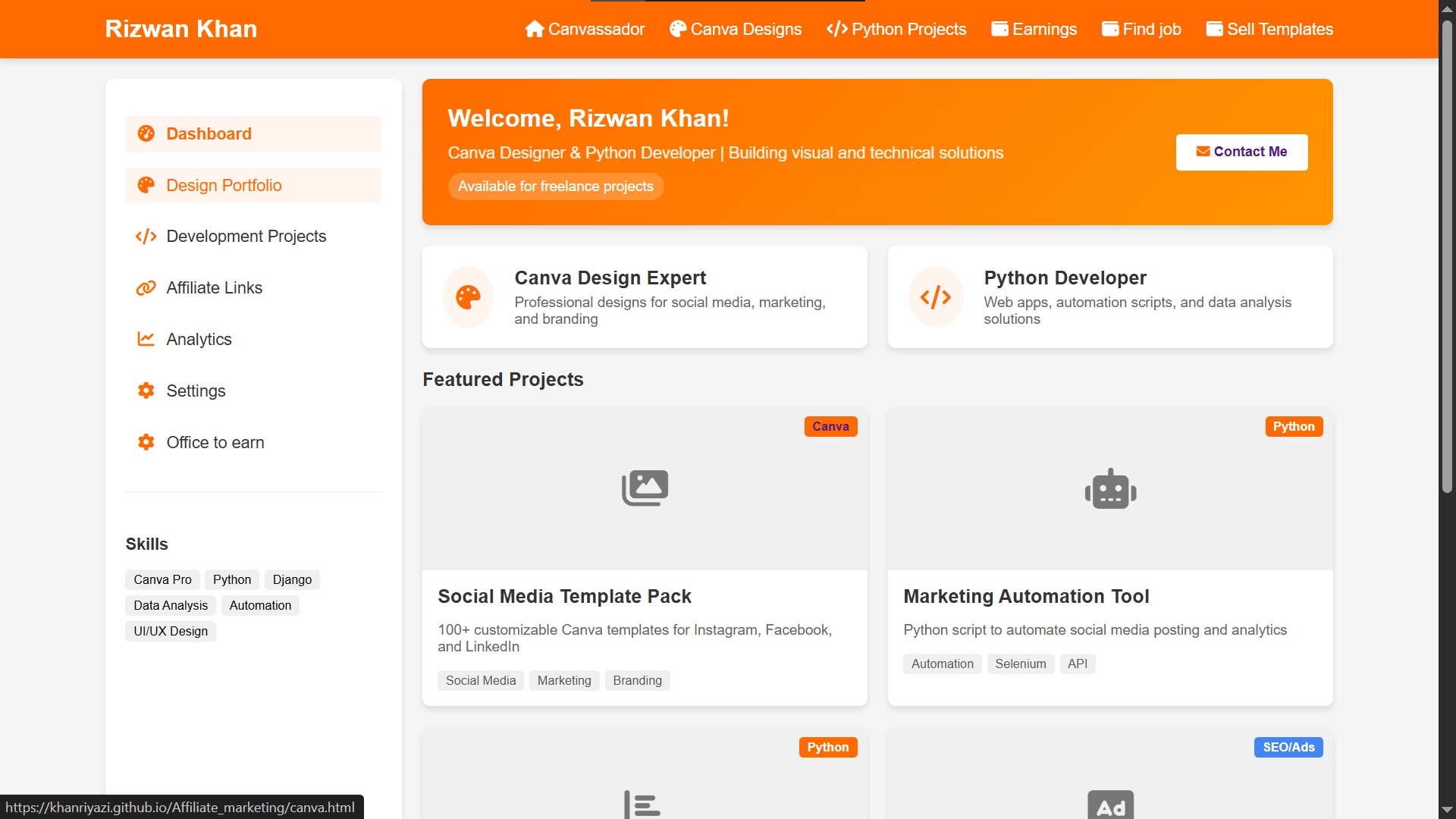
Task: Click the home icon next to Canvassador
Action: click(x=535, y=29)
